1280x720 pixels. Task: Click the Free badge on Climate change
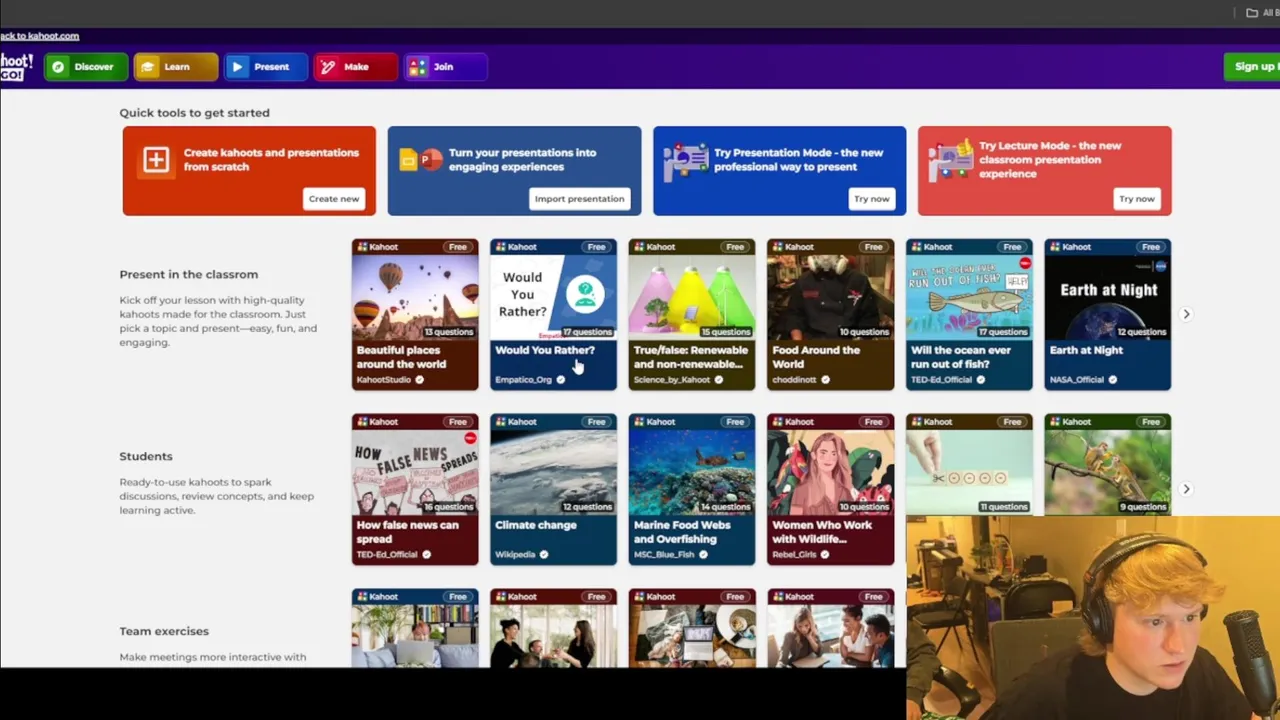click(597, 422)
